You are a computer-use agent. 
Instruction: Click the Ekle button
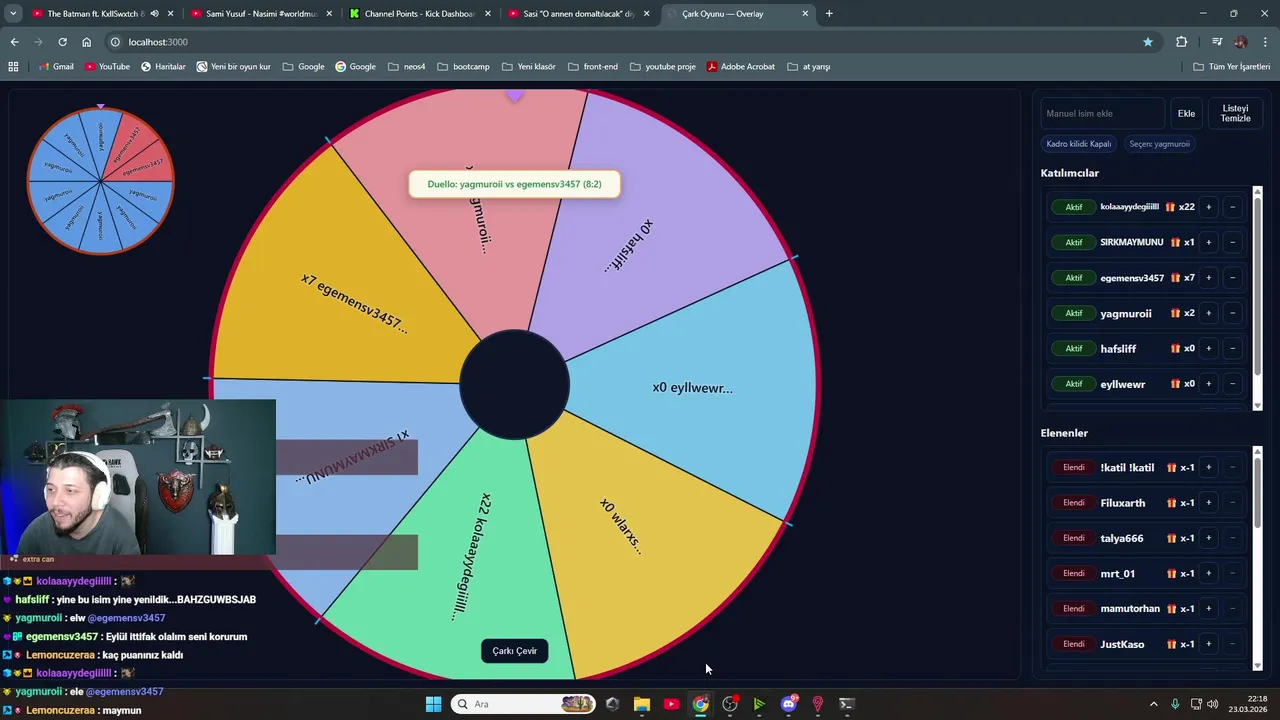[1186, 114]
